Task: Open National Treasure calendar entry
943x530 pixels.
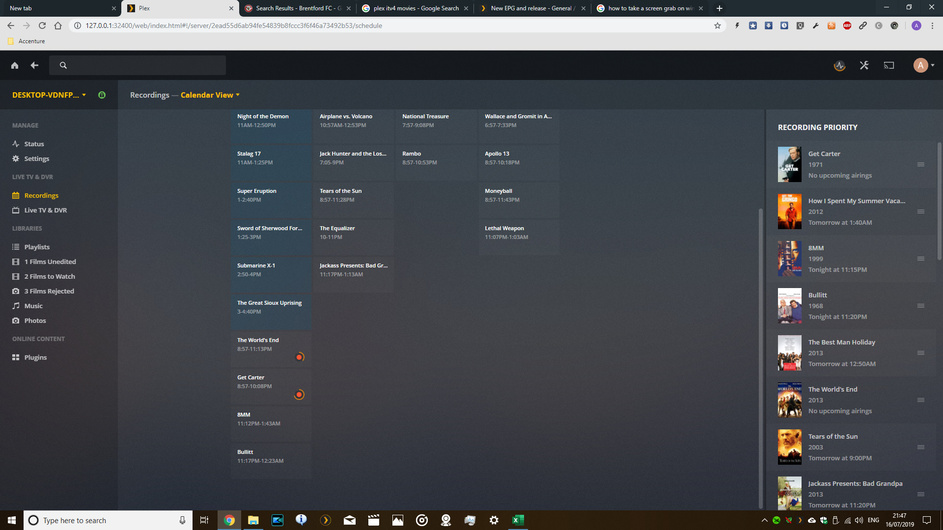Action: [436, 126]
